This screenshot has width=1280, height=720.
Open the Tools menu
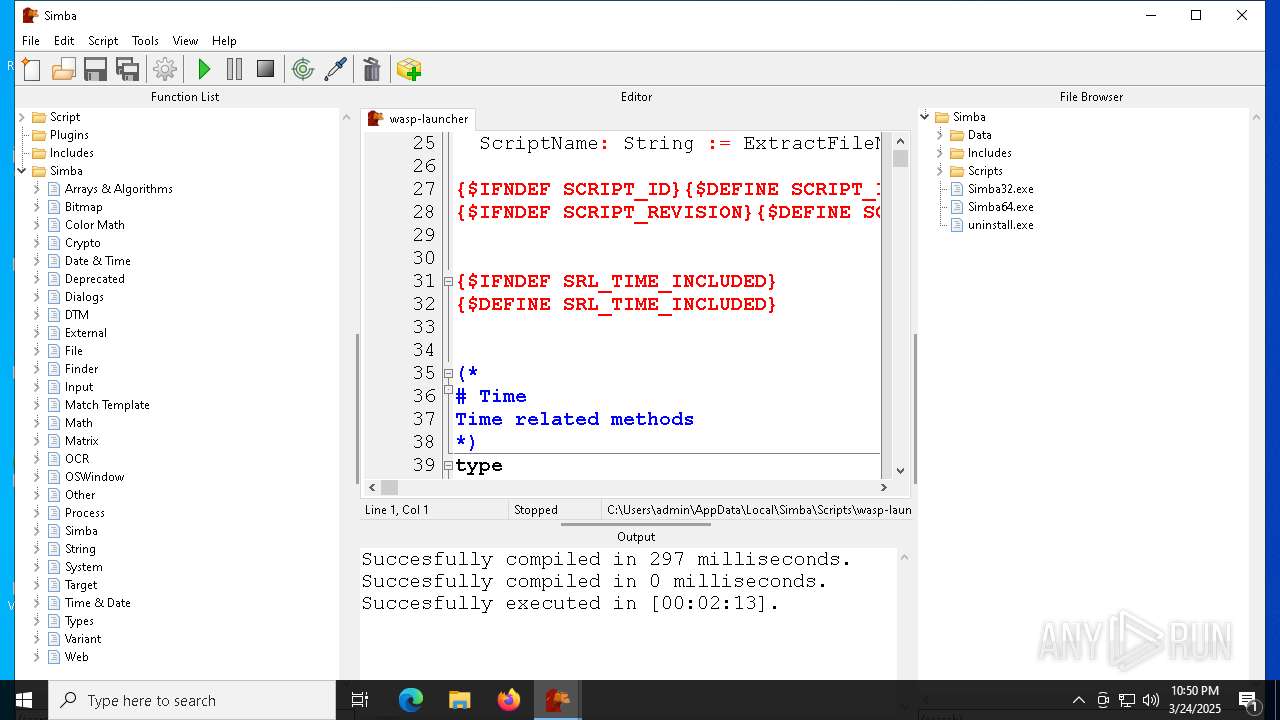(145, 41)
